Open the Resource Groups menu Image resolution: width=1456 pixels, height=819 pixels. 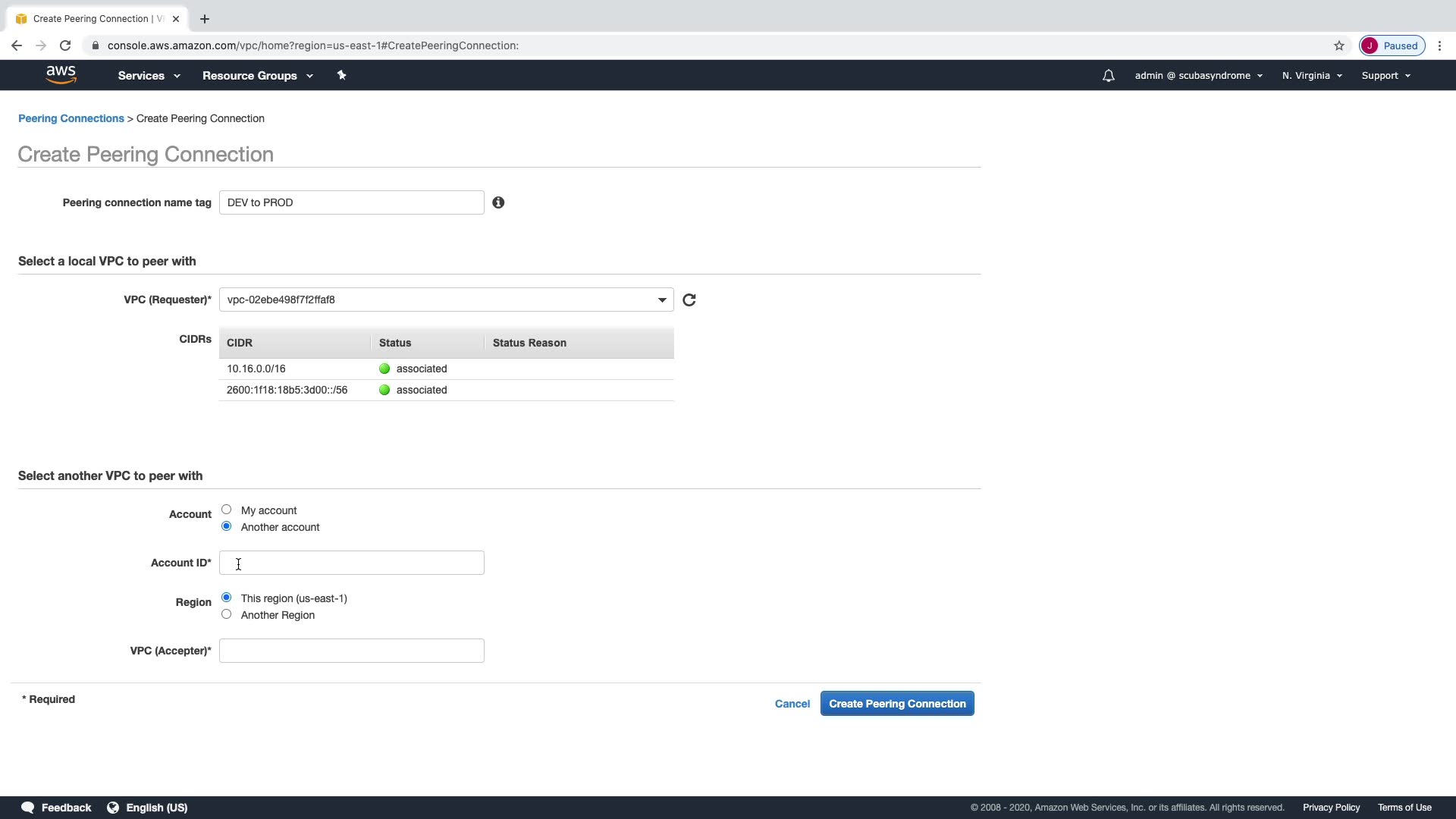point(257,76)
